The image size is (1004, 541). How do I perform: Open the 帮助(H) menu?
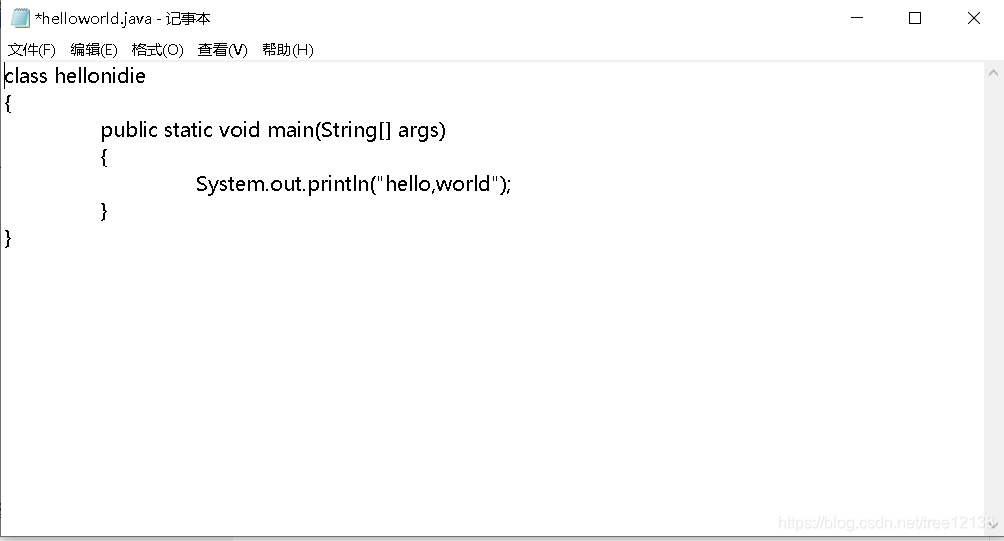(287, 50)
